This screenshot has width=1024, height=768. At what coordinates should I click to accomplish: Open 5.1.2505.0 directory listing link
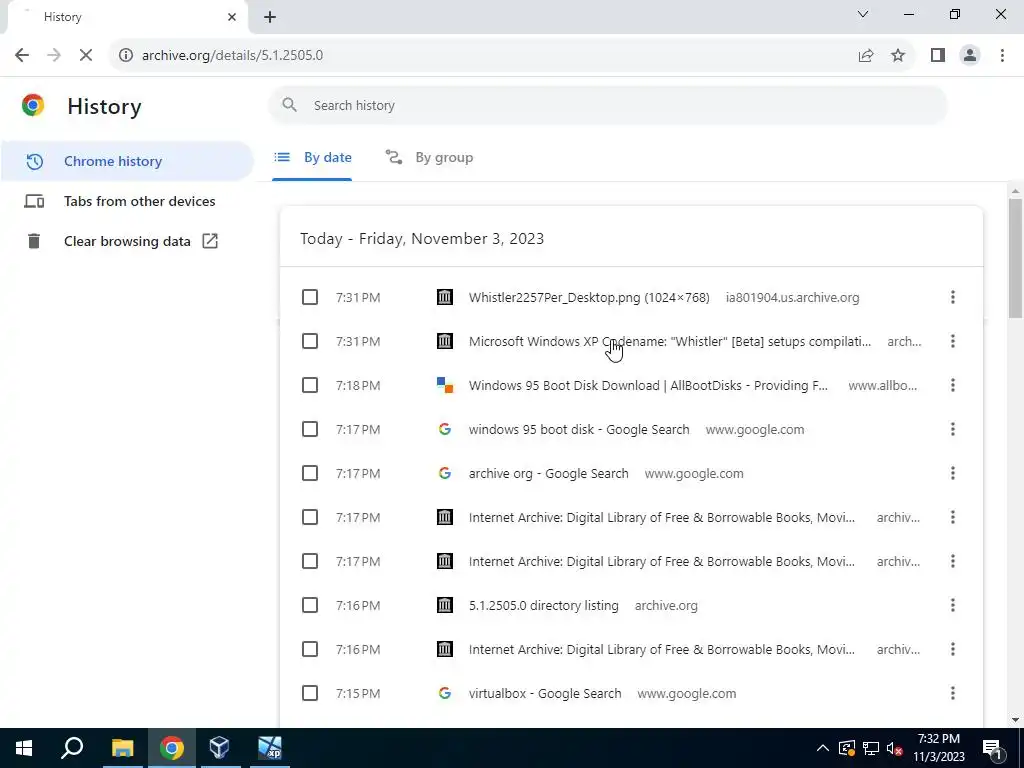[543, 605]
